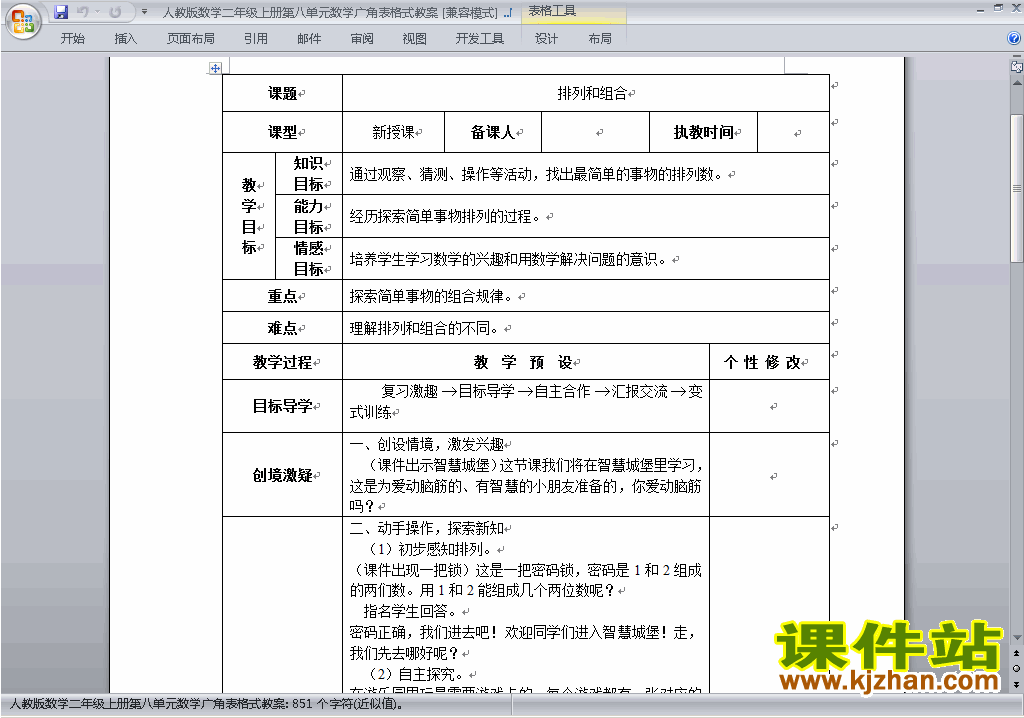
Task: Click the vertical 教学目标 cell
Action: (249, 216)
